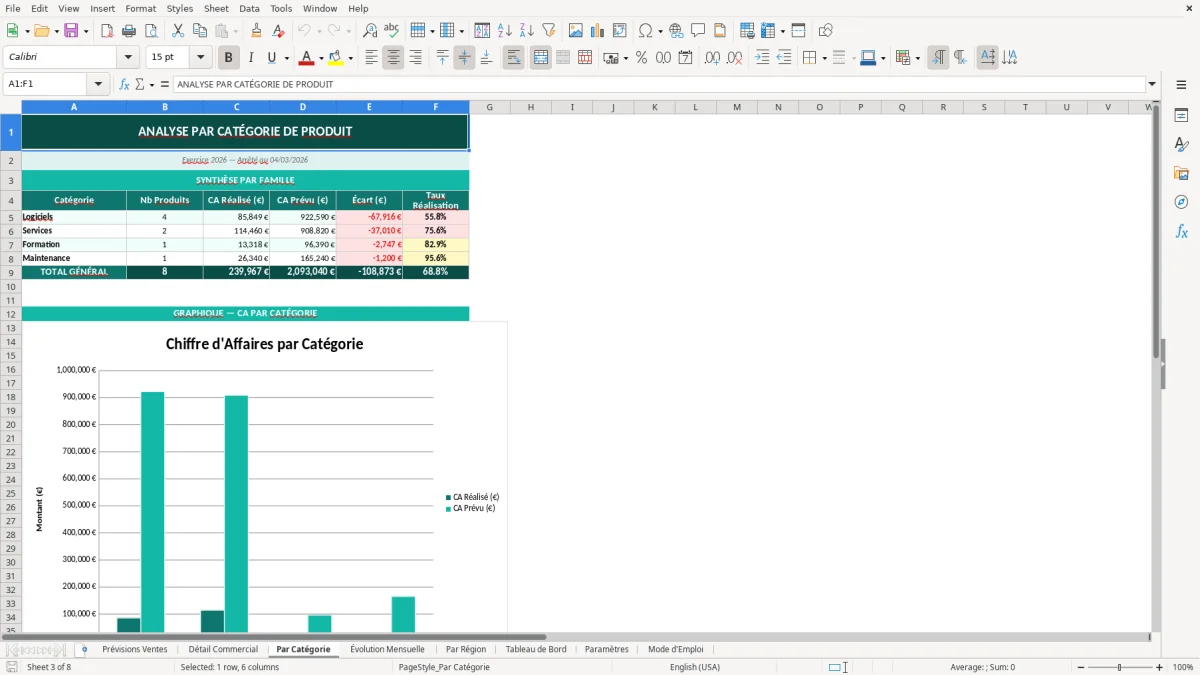Screen dimensions: 1200x675
Task: Run the Spelling check
Action: [x=392, y=31]
